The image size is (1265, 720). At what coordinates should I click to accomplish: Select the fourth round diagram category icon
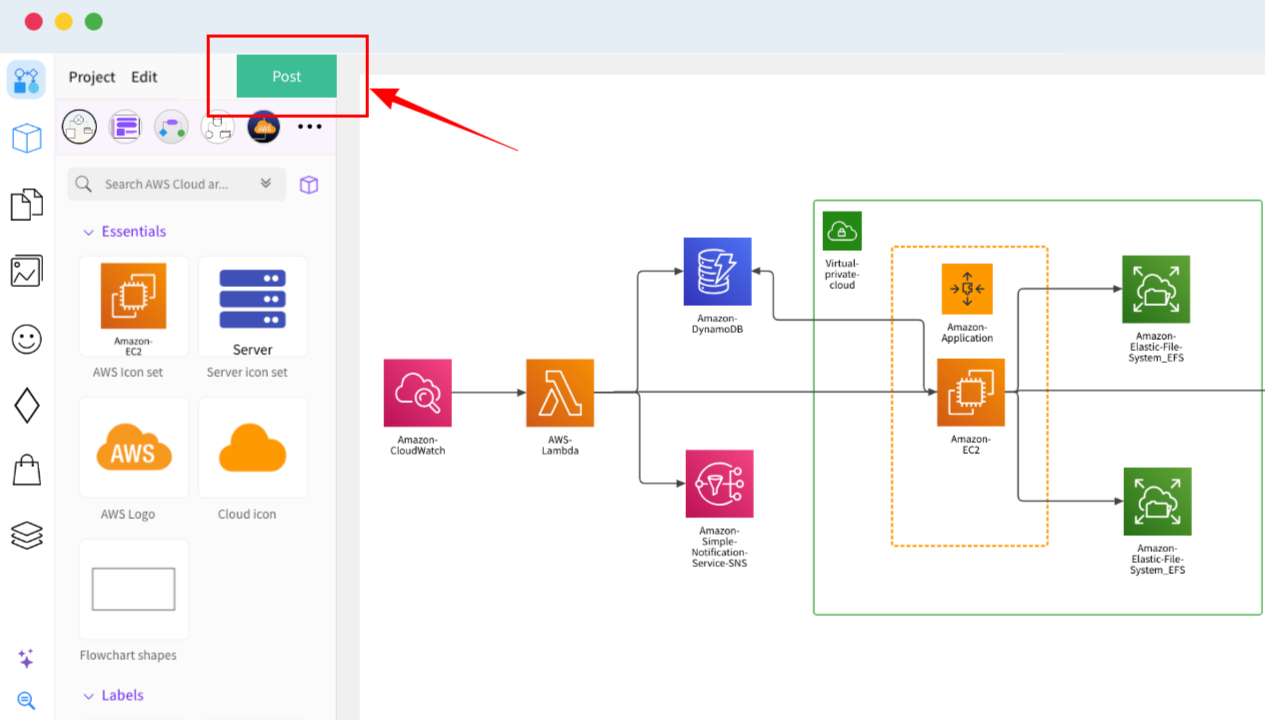tap(217, 127)
